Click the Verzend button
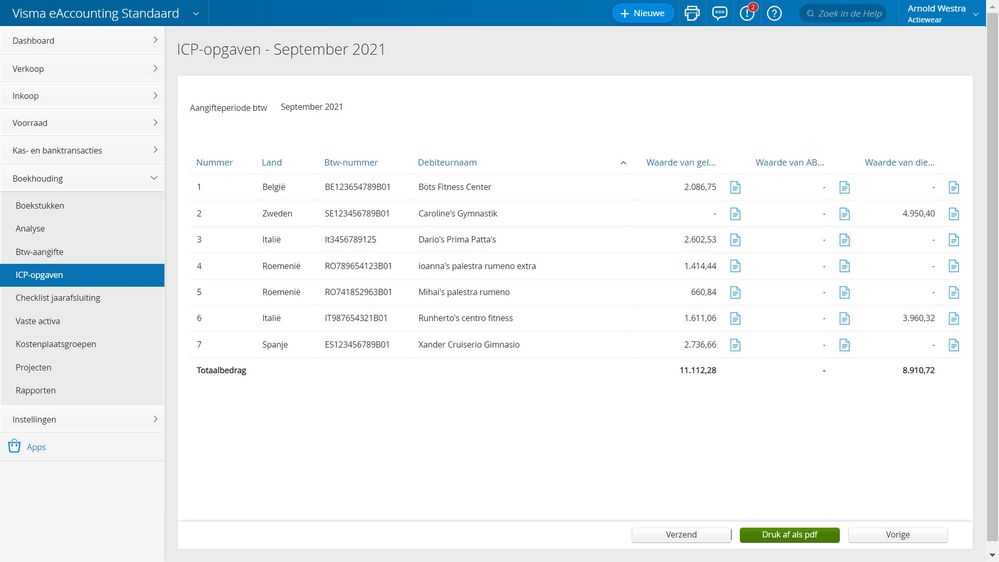The height and width of the screenshot is (562, 999). [681, 535]
